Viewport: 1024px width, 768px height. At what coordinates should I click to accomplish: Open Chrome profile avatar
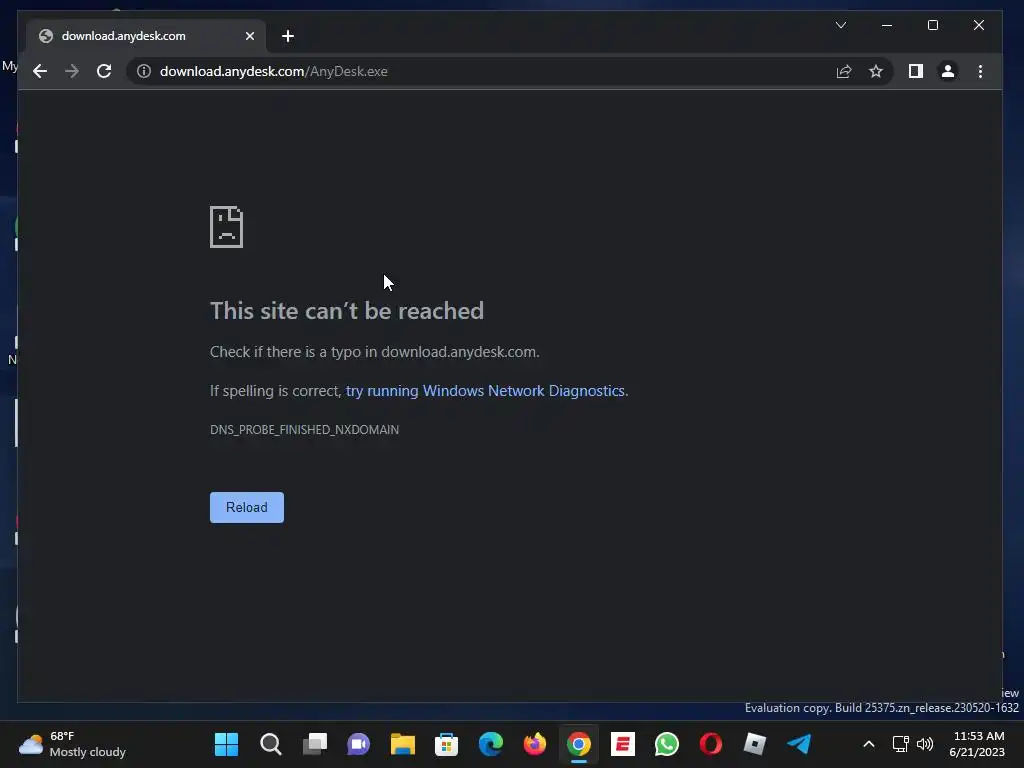(948, 71)
